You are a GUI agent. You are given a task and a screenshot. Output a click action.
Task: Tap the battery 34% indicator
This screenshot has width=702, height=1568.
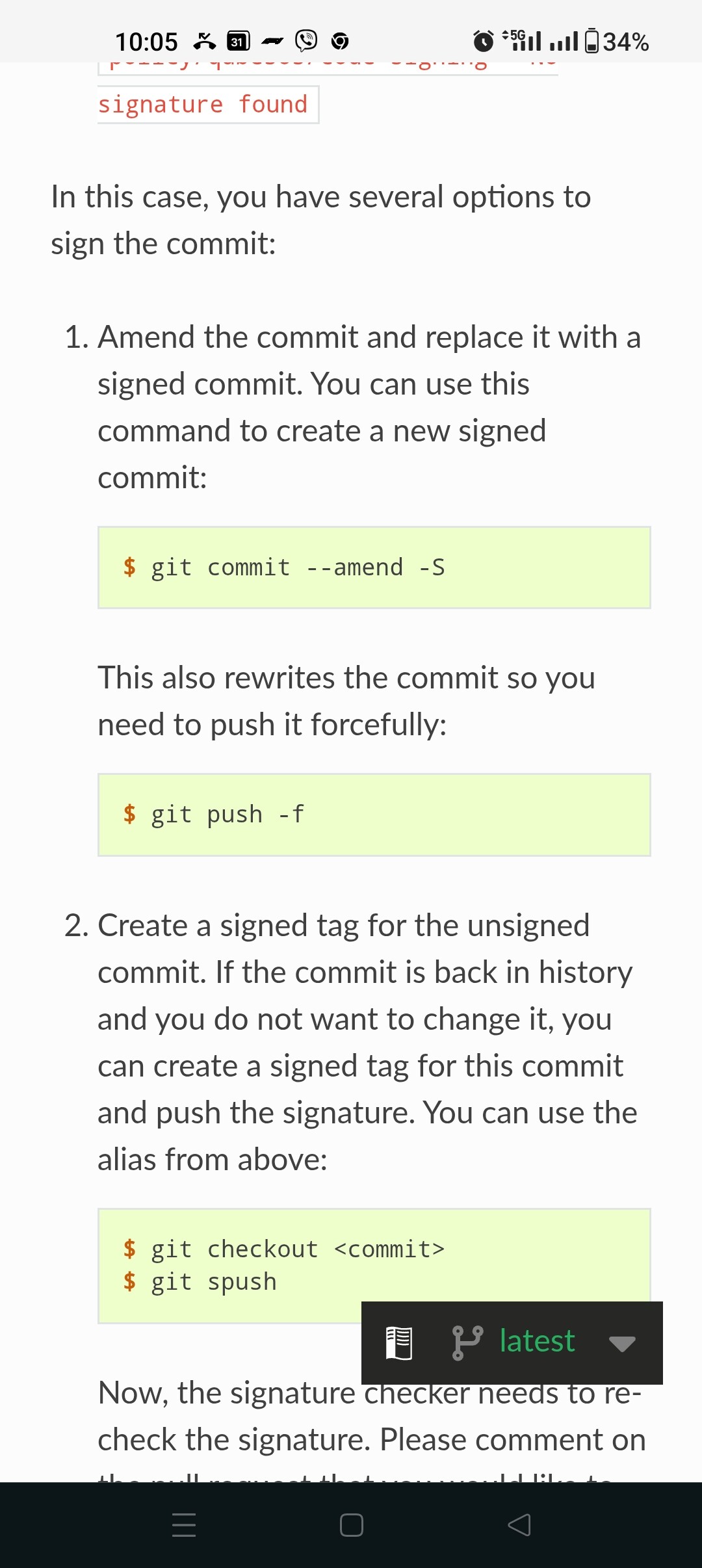tap(616, 42)
